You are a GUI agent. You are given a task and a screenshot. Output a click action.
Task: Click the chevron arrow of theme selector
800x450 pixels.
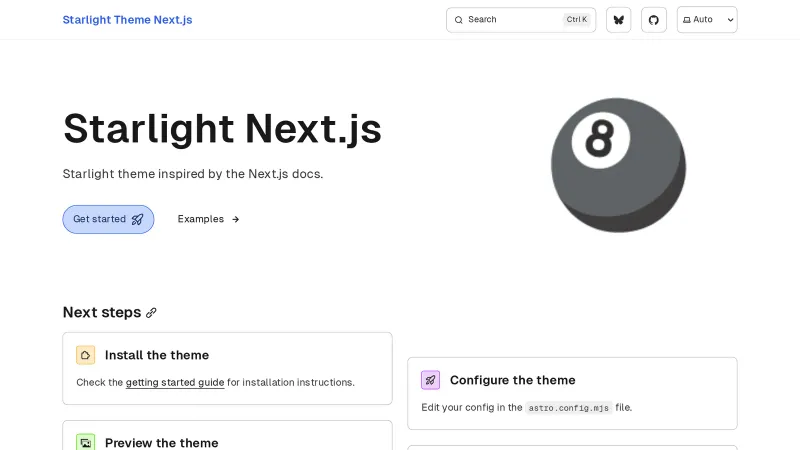pyautogui.click(x=730, y=20)
